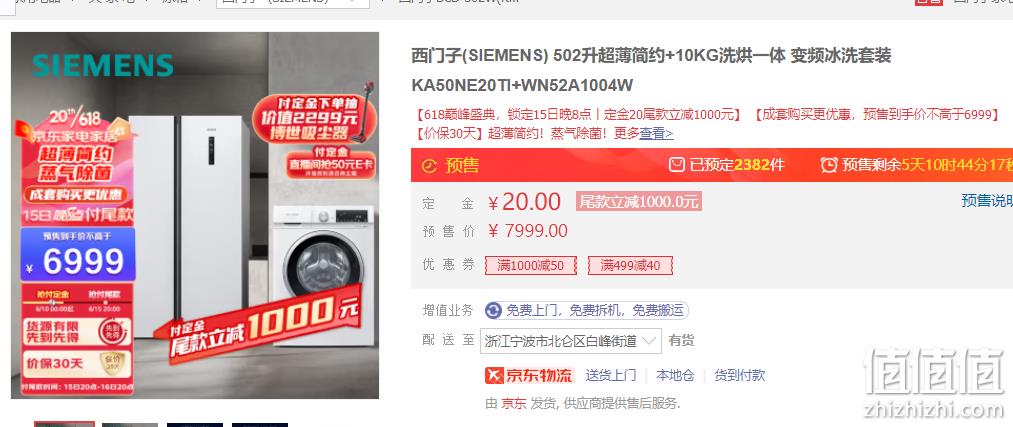Viewport: 1013px width, 427px height.
Task: Click the 值值值 watermark logo
Action: point(934,373)
